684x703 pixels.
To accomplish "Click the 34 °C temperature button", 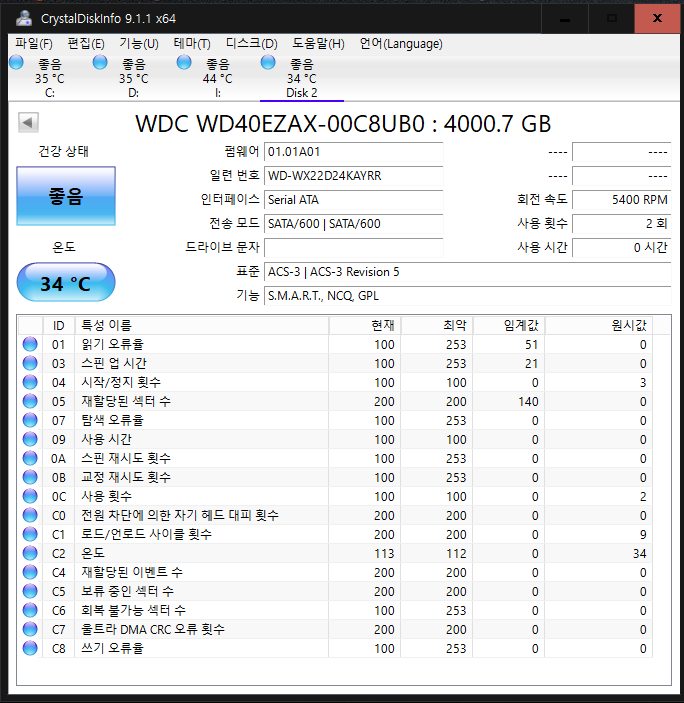I will click(66, 282).
